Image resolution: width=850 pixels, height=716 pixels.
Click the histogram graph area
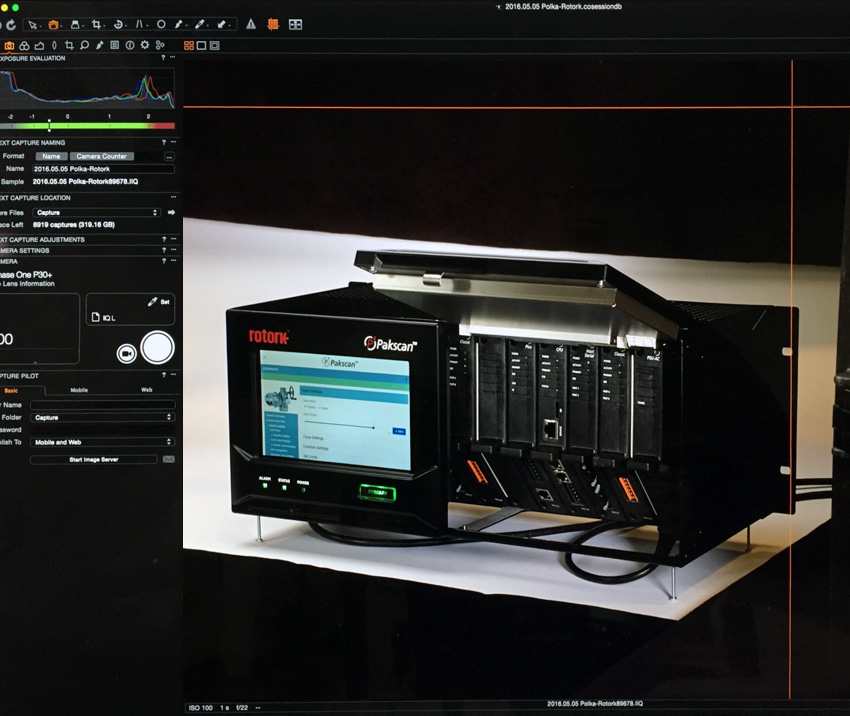click(x=87, y=88)
